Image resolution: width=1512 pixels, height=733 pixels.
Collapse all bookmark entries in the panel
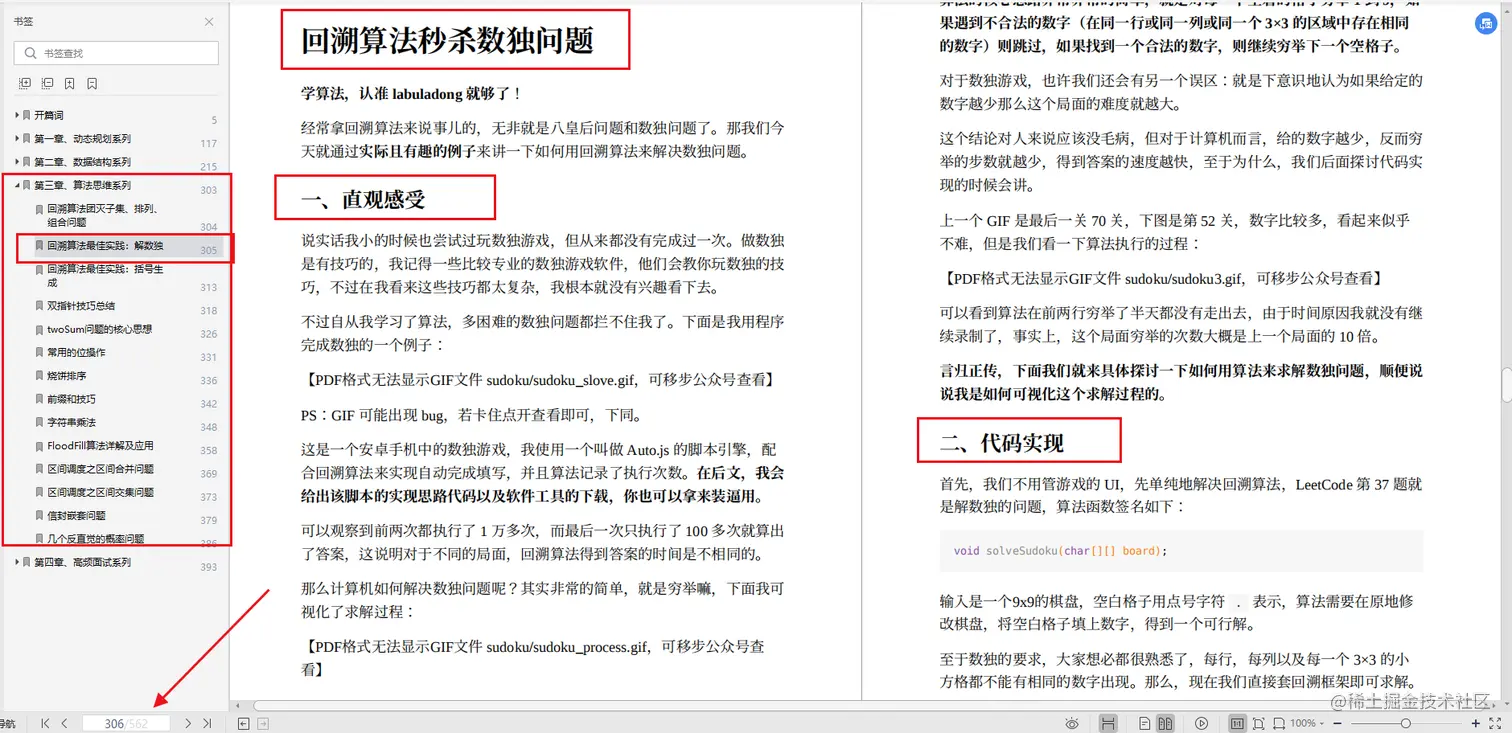47,82
